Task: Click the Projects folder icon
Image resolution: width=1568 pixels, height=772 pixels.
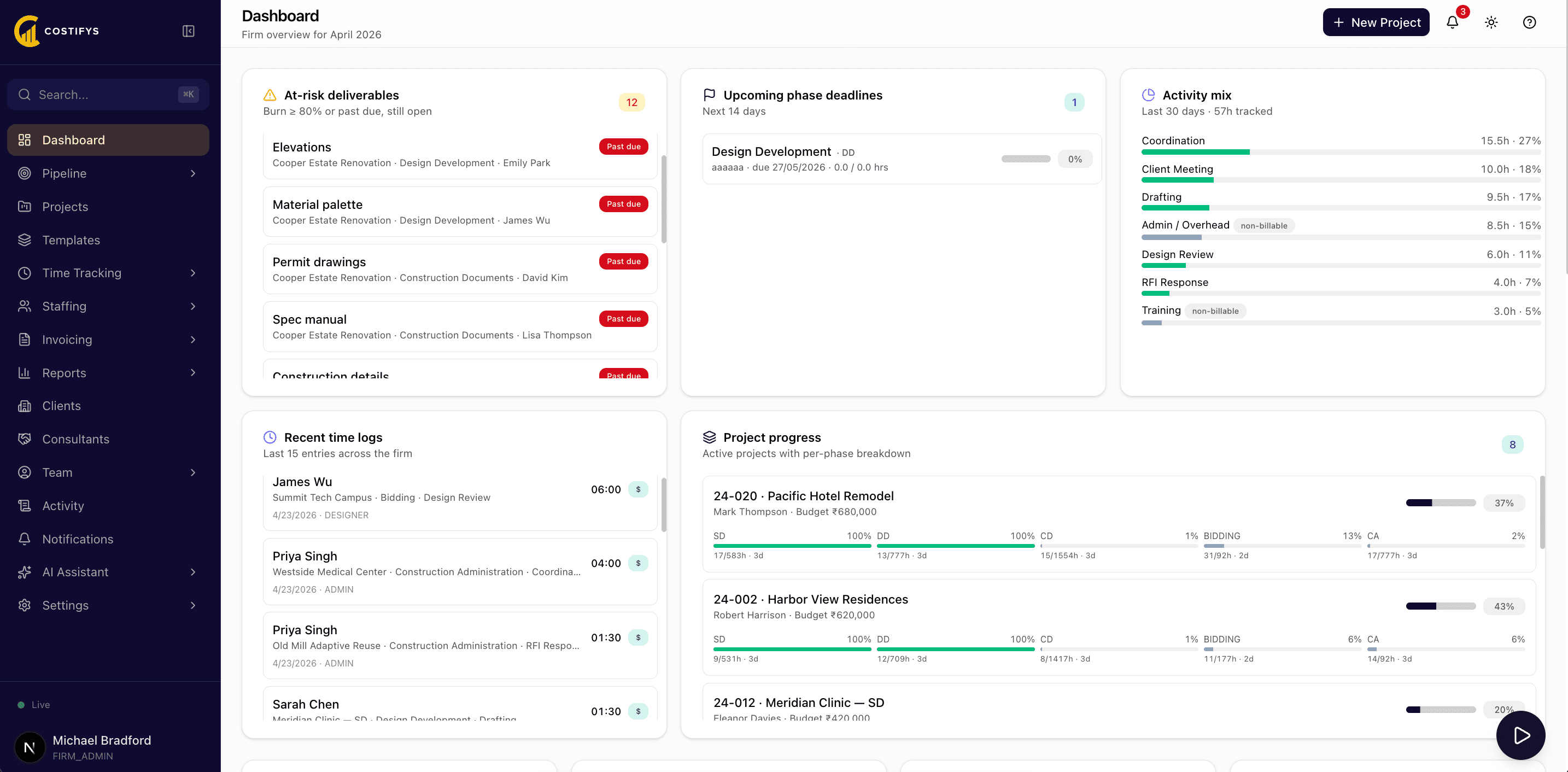Action: 25,206
